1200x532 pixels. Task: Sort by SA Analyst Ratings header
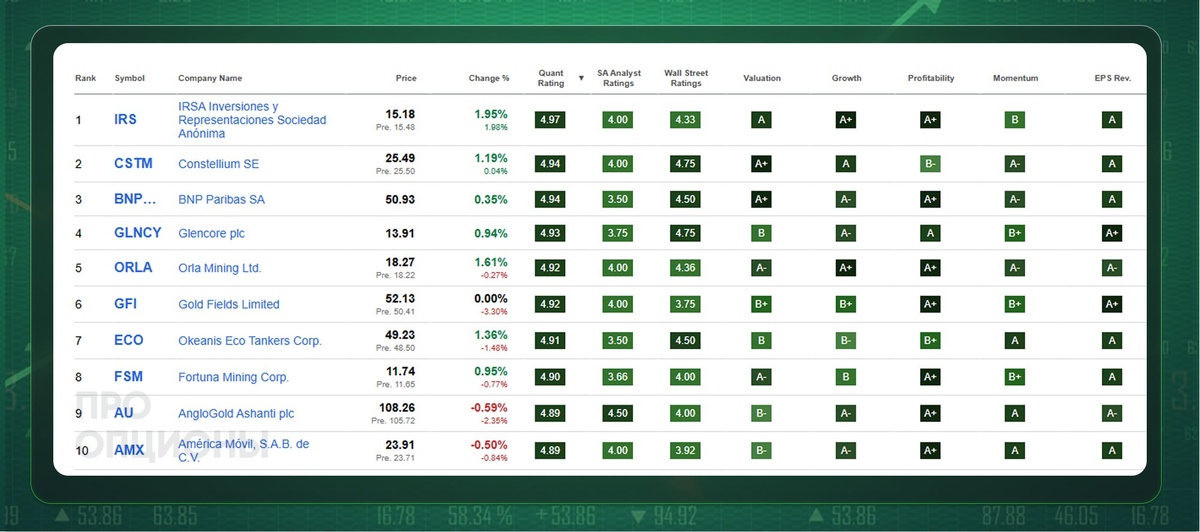pyautogui.click(x=619, y=78)
